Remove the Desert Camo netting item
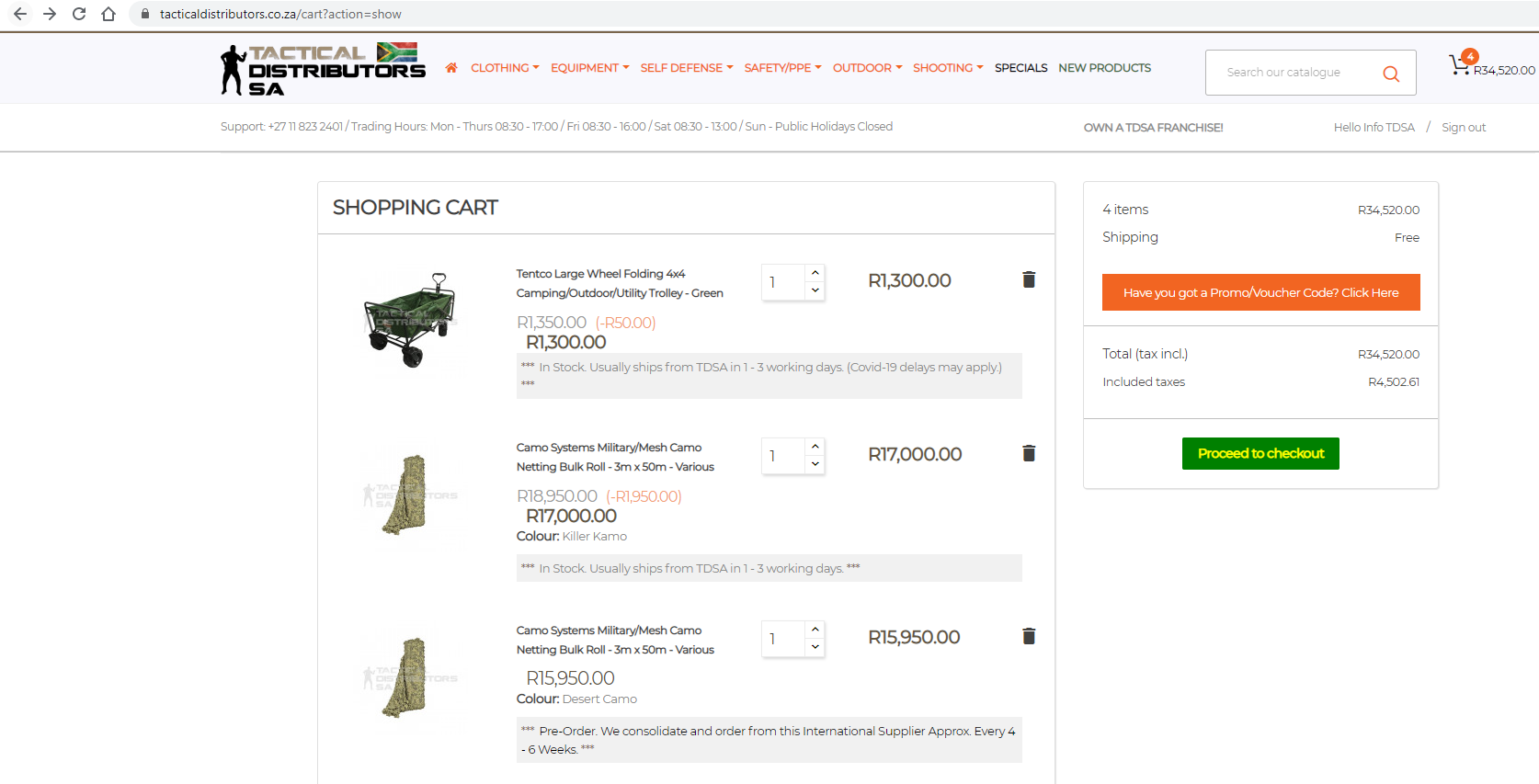 (x=1029, y=636)
